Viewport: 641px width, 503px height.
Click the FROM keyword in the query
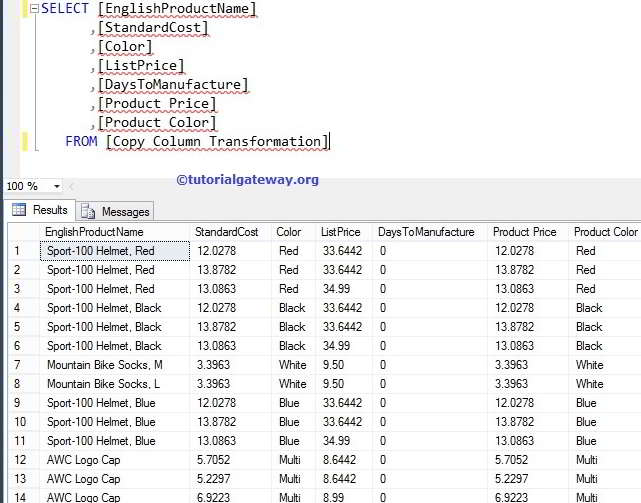coord(81,141)
